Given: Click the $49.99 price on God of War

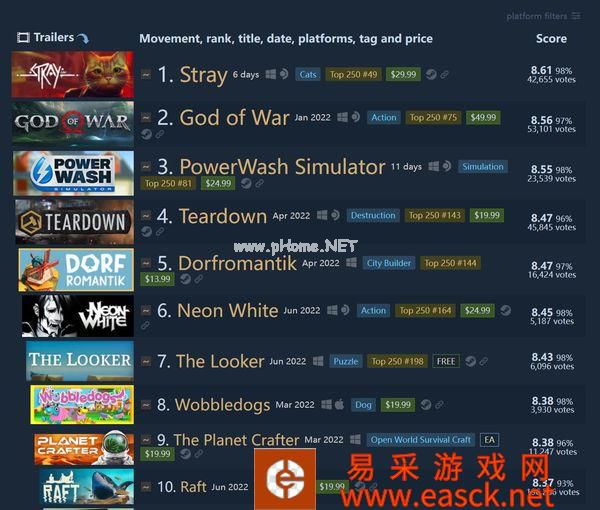Looking at the screenshot, I should [x=483, y=117].
